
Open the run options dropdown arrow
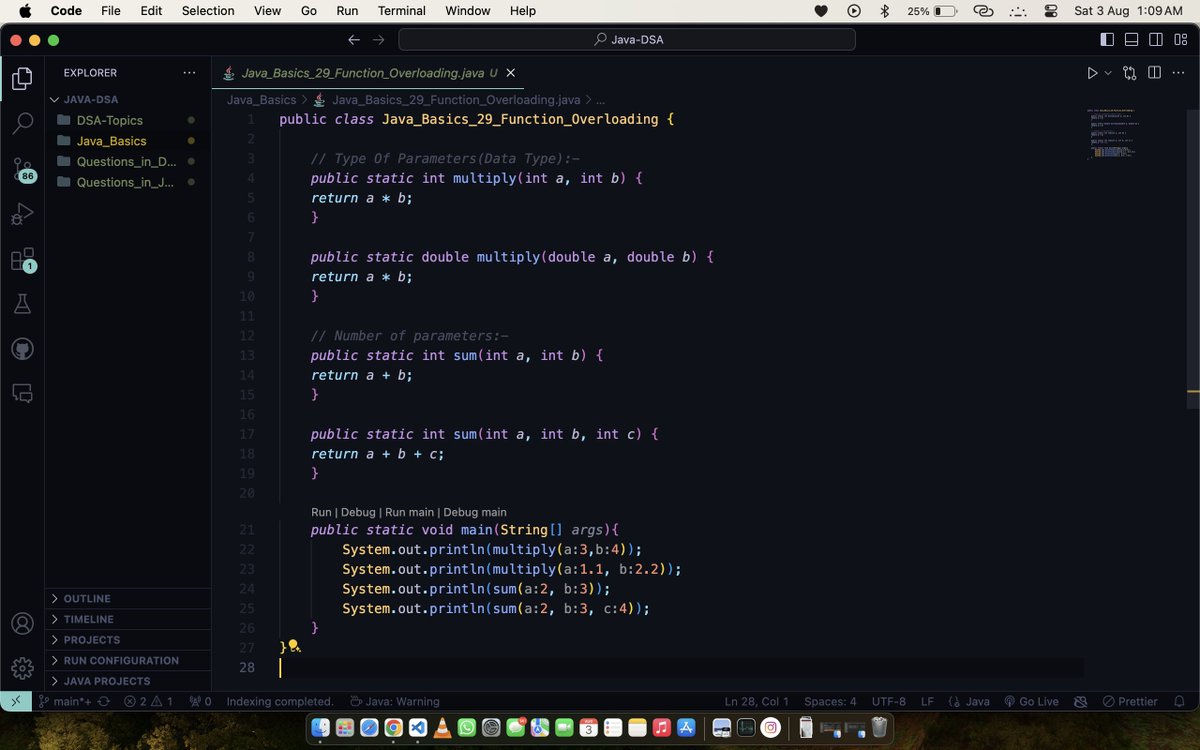[1108, 73]
